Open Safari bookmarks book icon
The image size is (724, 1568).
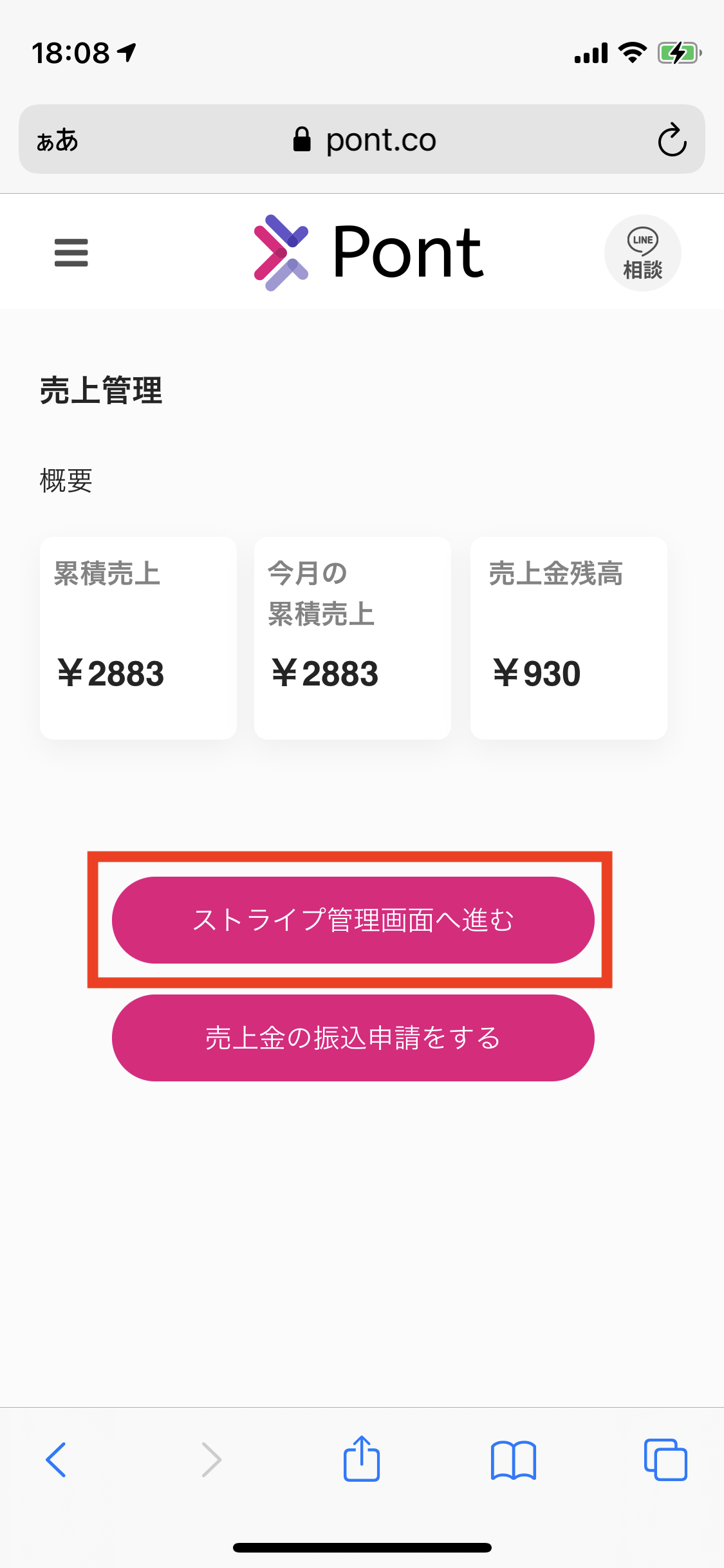tap(514, 1460)
